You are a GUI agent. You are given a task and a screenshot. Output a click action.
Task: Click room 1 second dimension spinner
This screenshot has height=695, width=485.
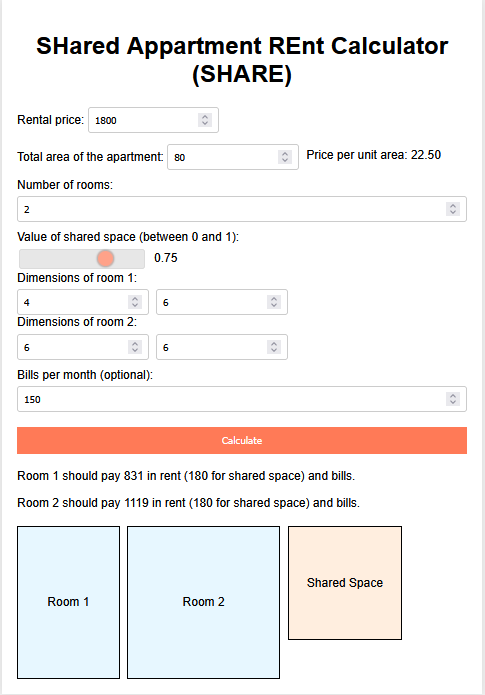[x=274, y=302]
